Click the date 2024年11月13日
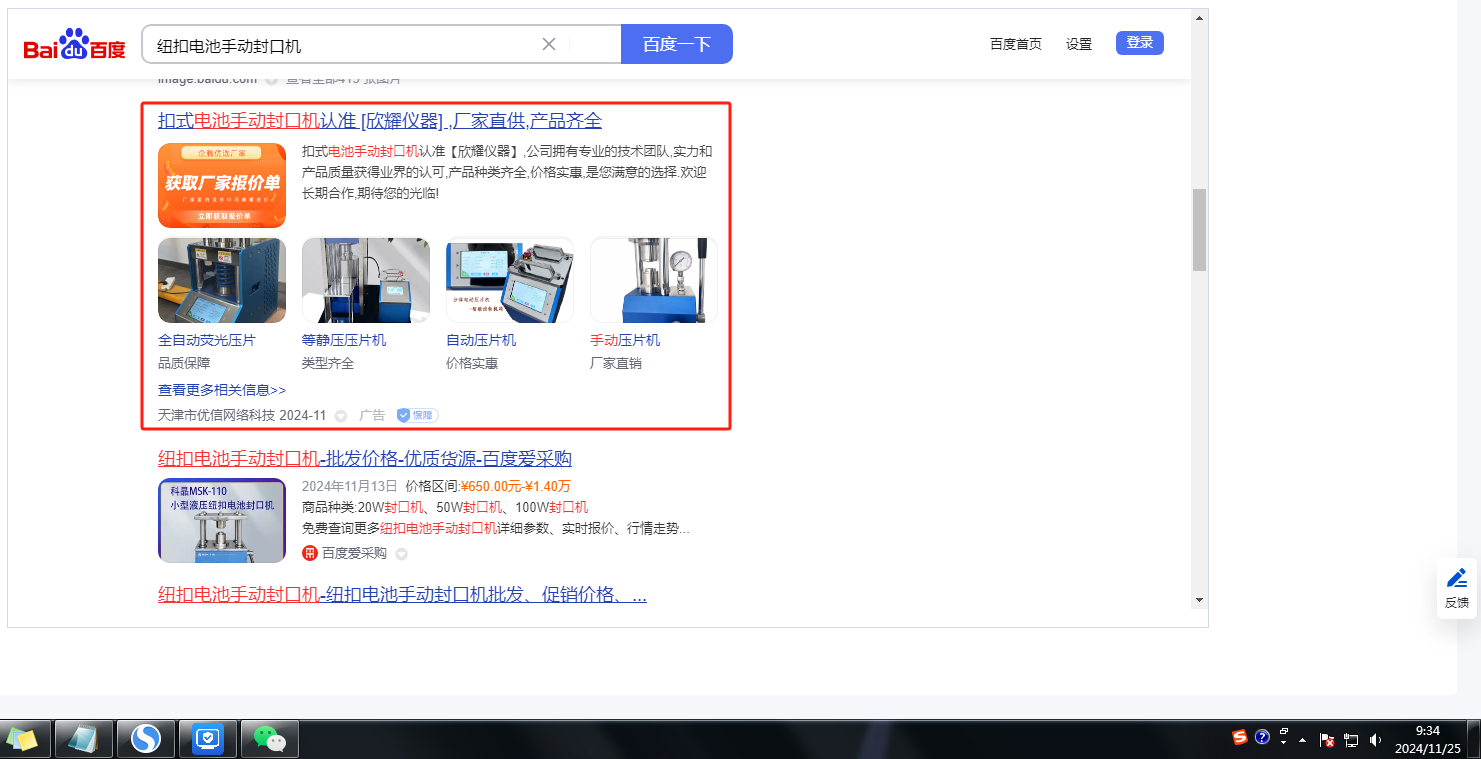 coord(350,487)
